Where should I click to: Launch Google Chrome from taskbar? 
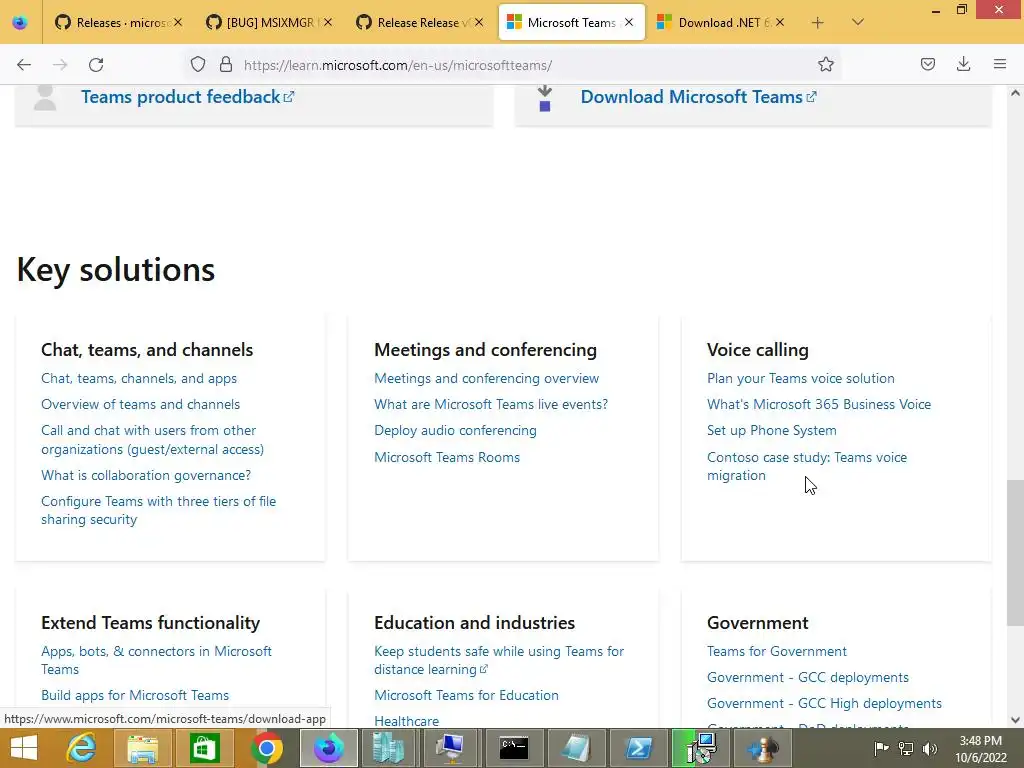[x=266, y=748]
